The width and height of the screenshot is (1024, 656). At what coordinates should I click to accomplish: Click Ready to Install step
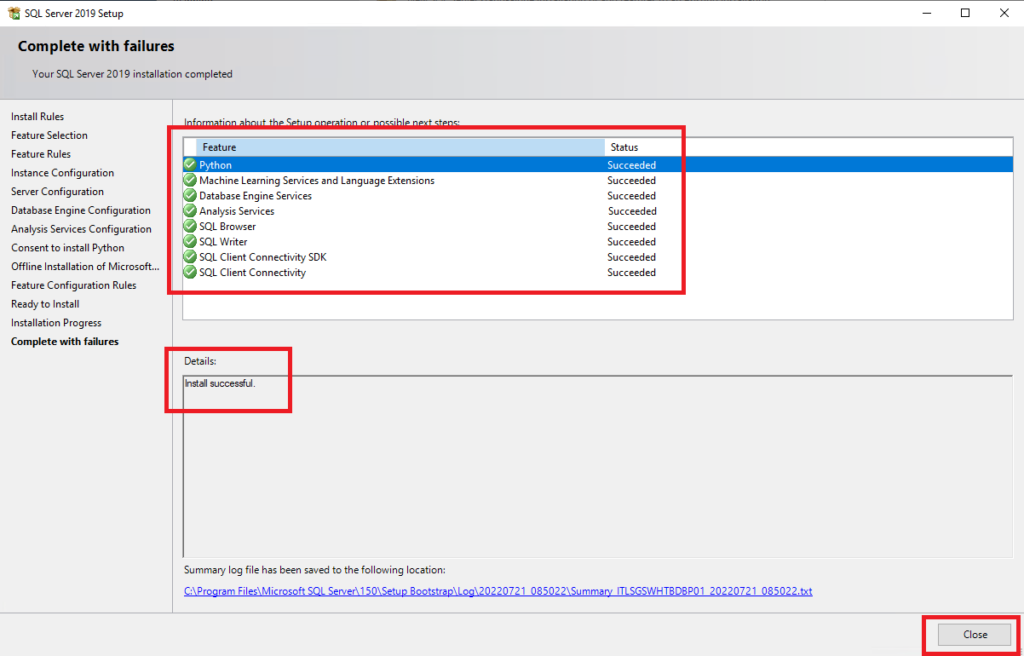click(45, 304)
